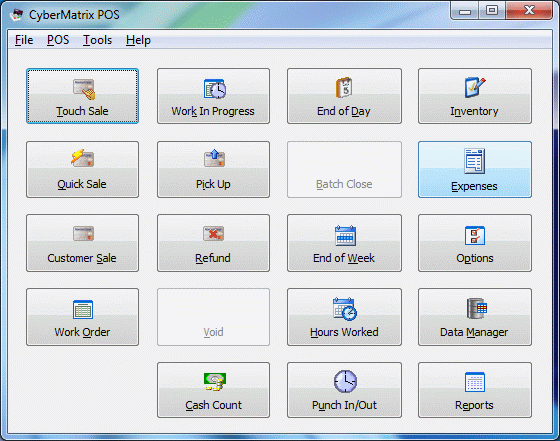Open the Tools menu
Image resolution: width=560 pixels, height=441 pixels.
point(98,40)
